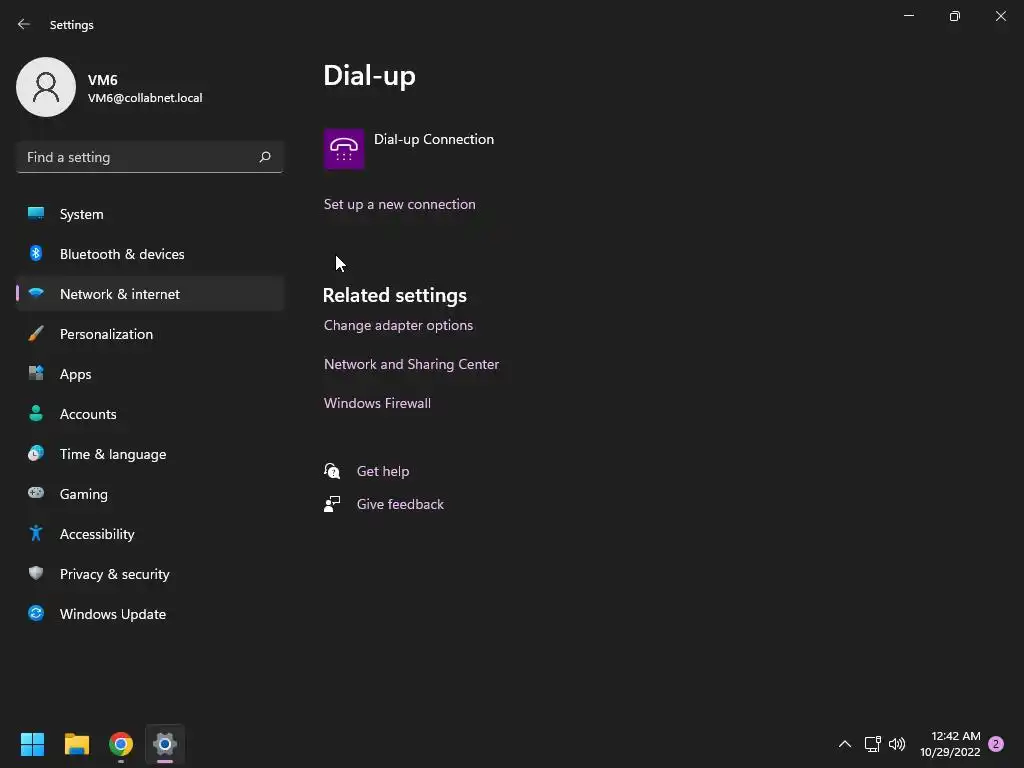Viewport: 1024px width, 768px height.
Task: Click the search magnifier icon
Action: [x=265, y=157]
